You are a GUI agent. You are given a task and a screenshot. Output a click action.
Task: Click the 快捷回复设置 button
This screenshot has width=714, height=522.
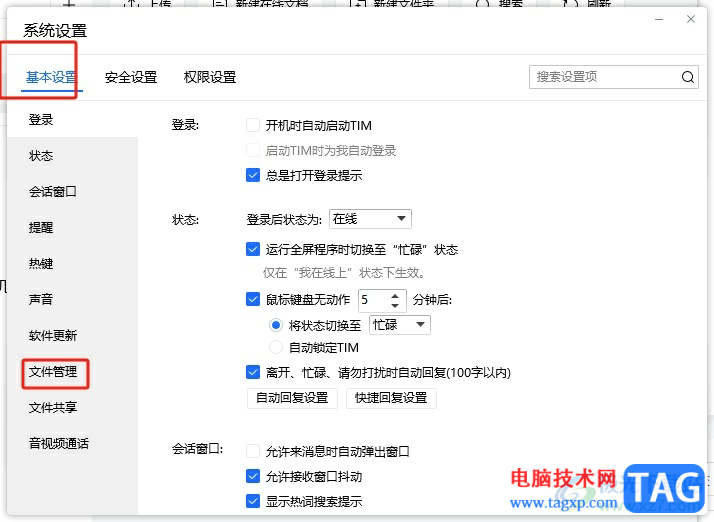point(391,398)
